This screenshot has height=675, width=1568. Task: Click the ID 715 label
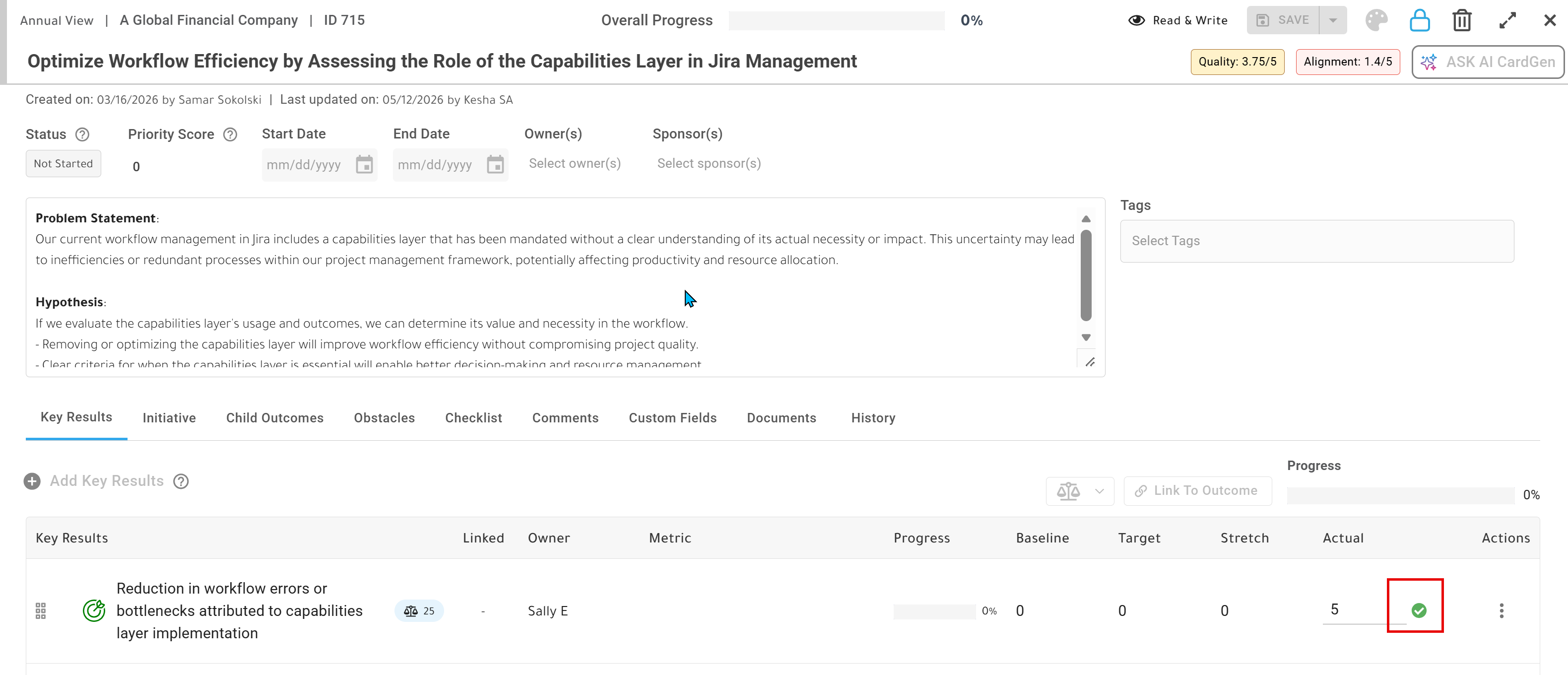(x=344, y=20)
